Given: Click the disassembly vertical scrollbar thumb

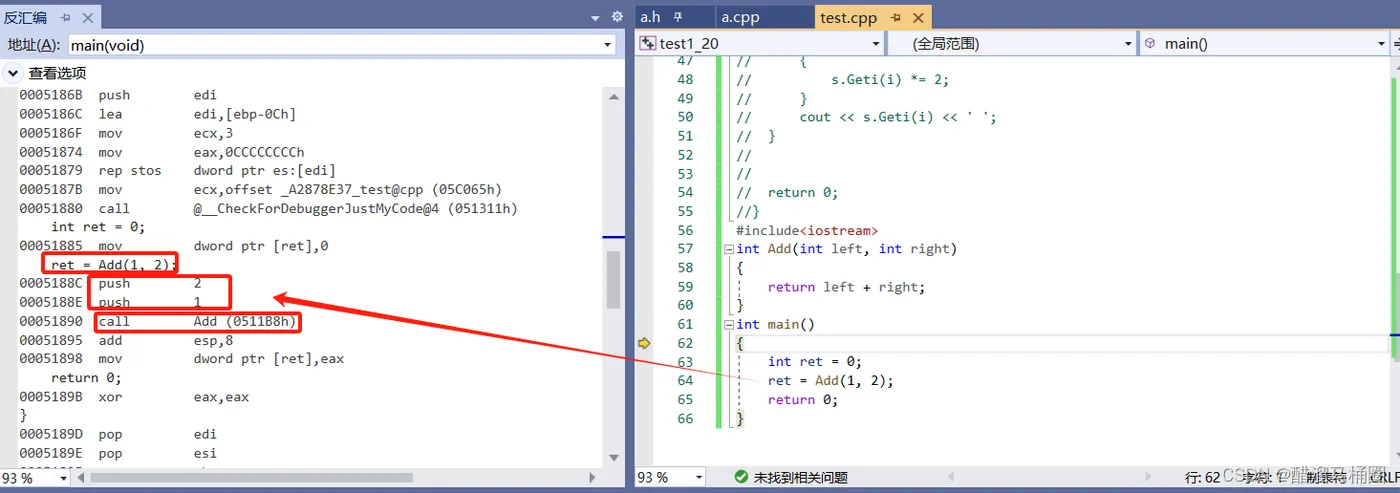Looking at the screenshot, I should tap(614, 279).
